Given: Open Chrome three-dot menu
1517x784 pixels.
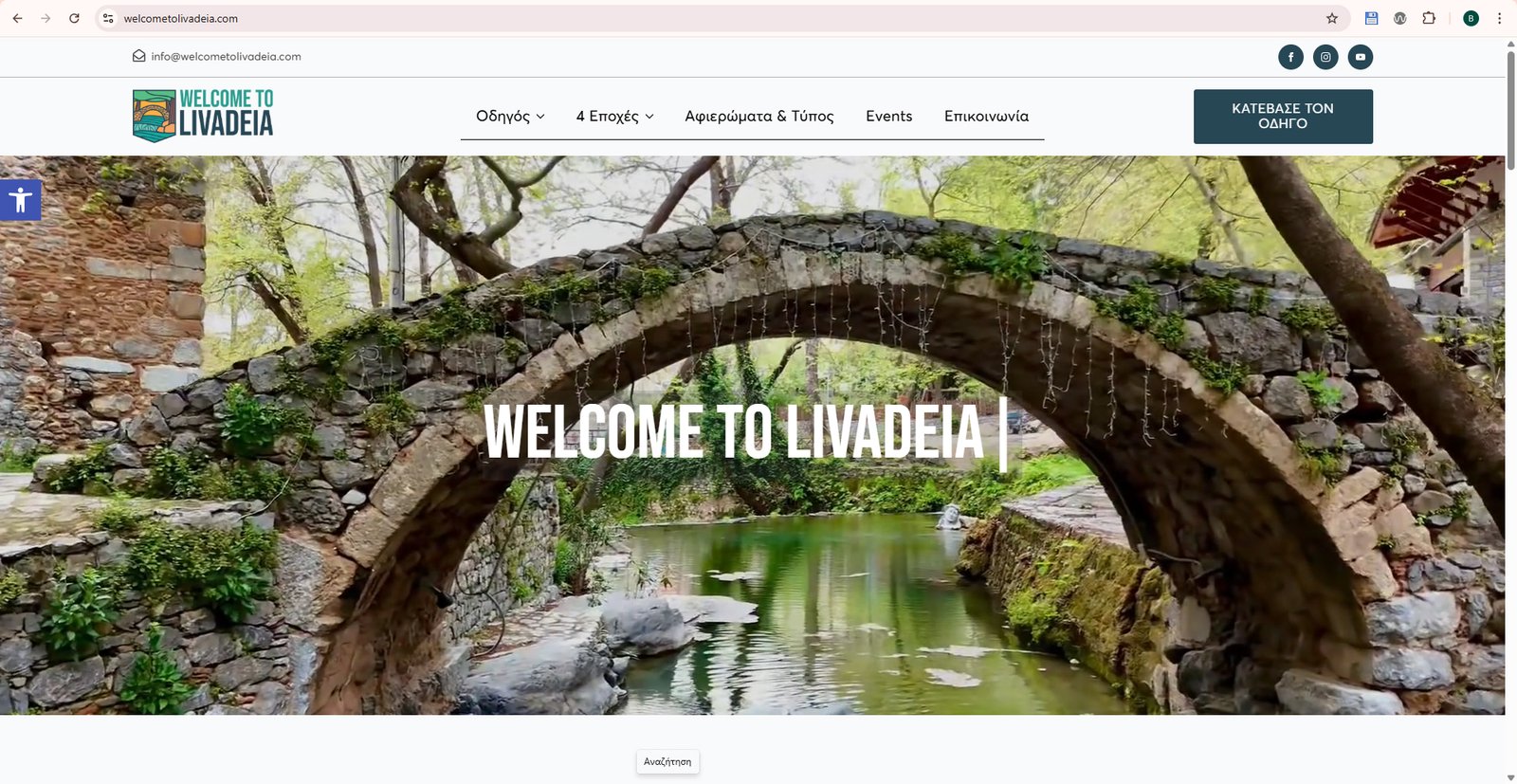Looking at the screenshot, I should coord(1499,18).
